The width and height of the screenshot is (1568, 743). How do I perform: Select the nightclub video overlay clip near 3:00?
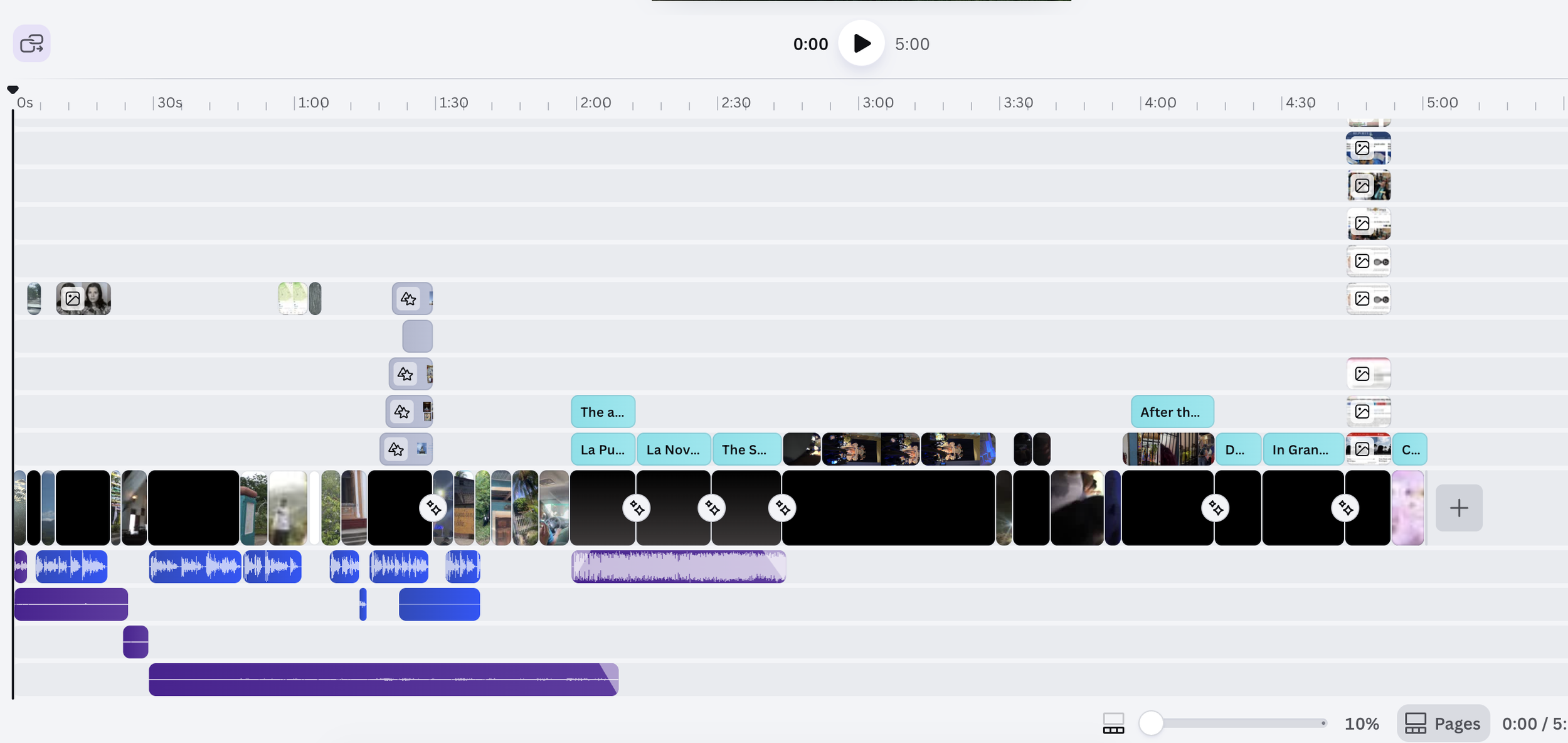click(x=871, y=449)
